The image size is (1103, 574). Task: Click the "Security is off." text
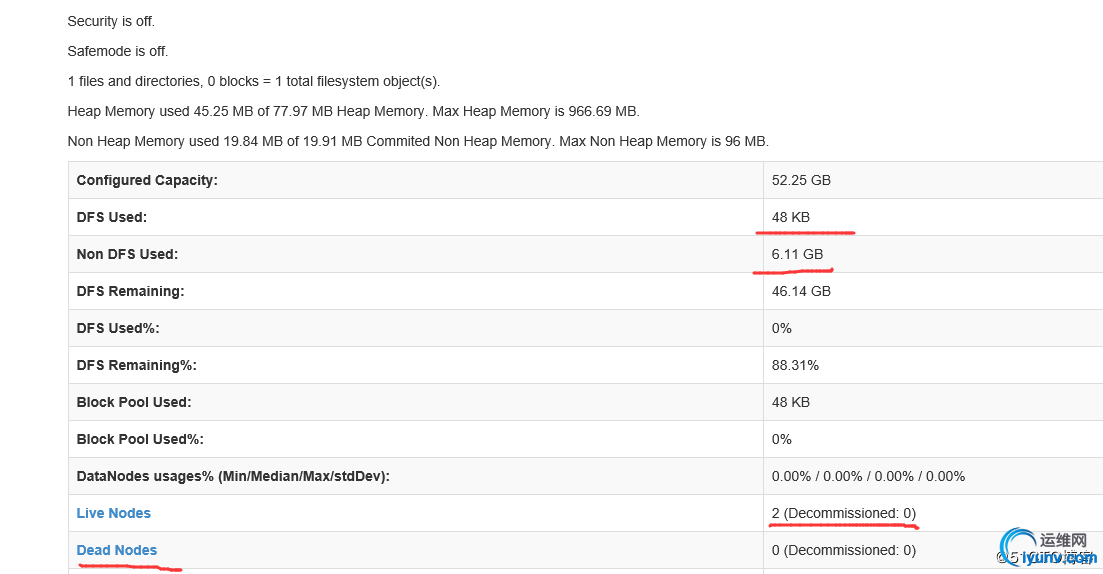click(x=111, y=21)
